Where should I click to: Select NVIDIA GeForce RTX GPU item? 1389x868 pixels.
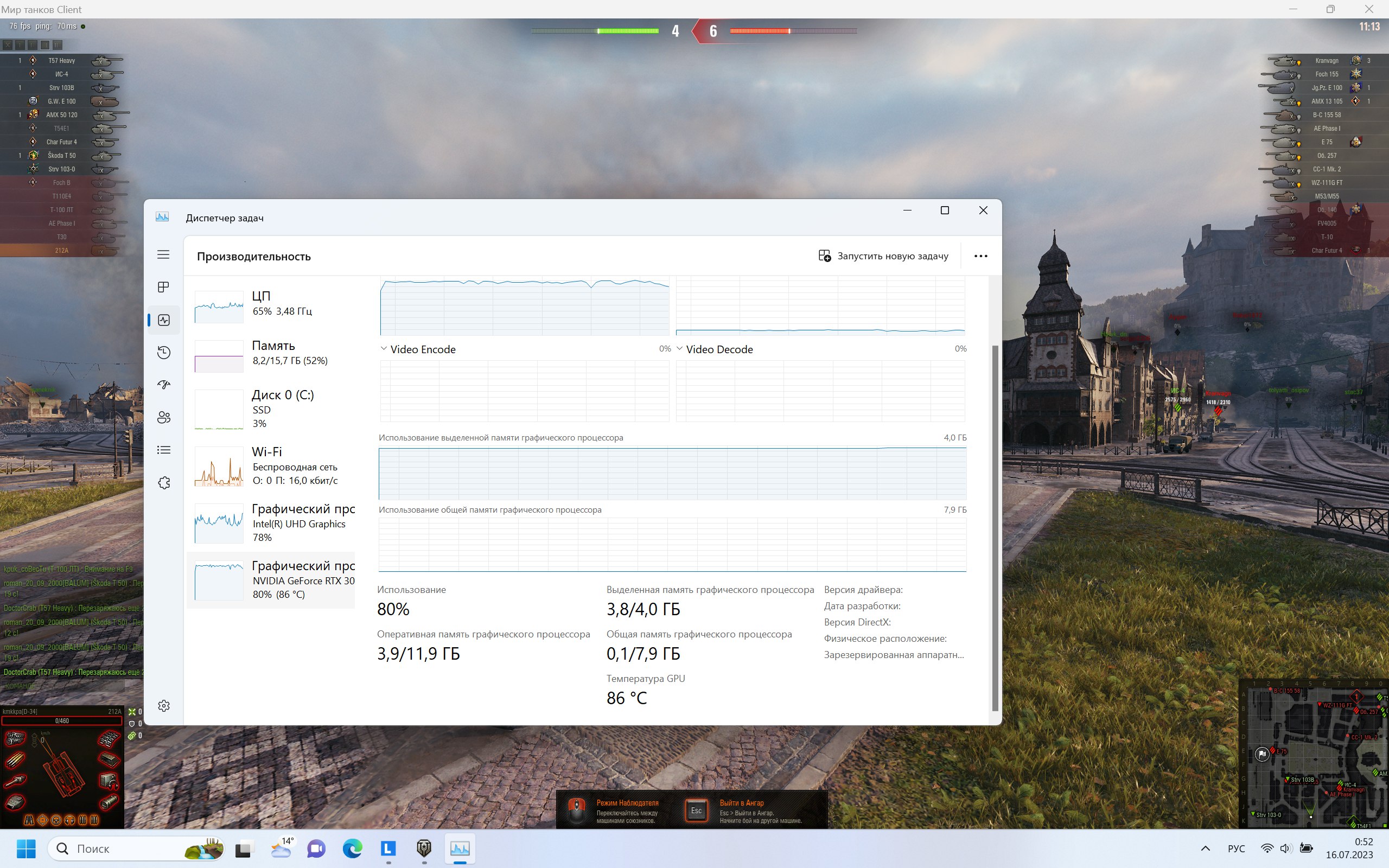tap(271, 580)
